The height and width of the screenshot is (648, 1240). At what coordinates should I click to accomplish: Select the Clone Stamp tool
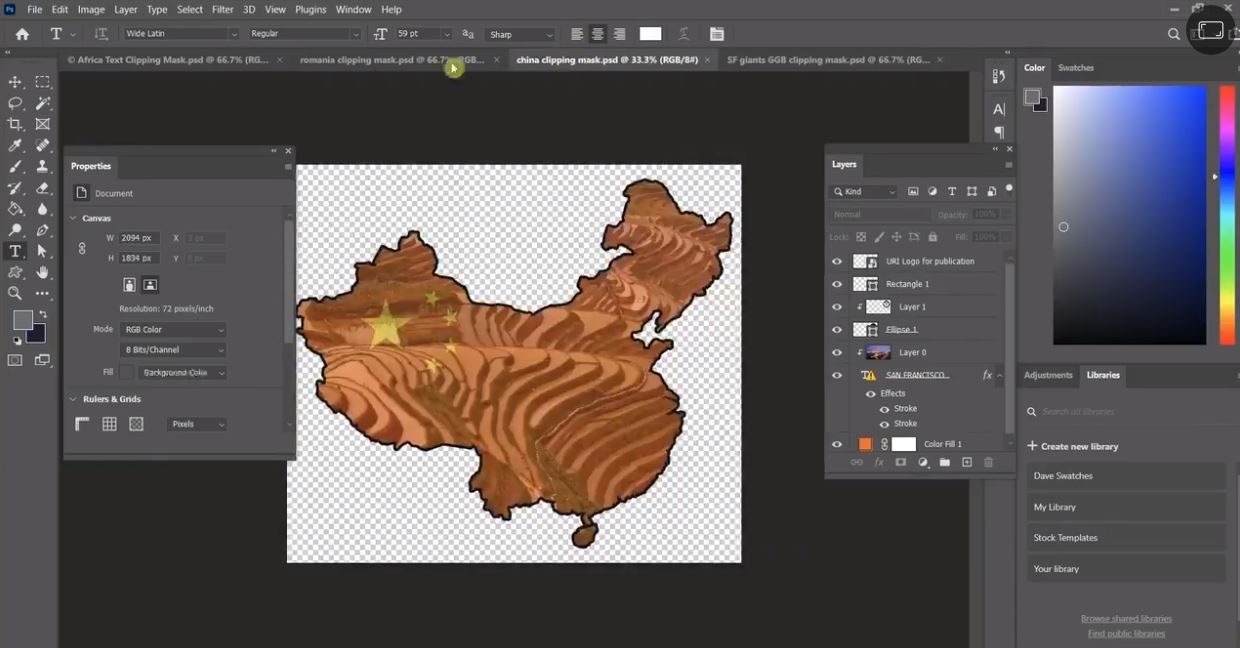click(43, 167)
